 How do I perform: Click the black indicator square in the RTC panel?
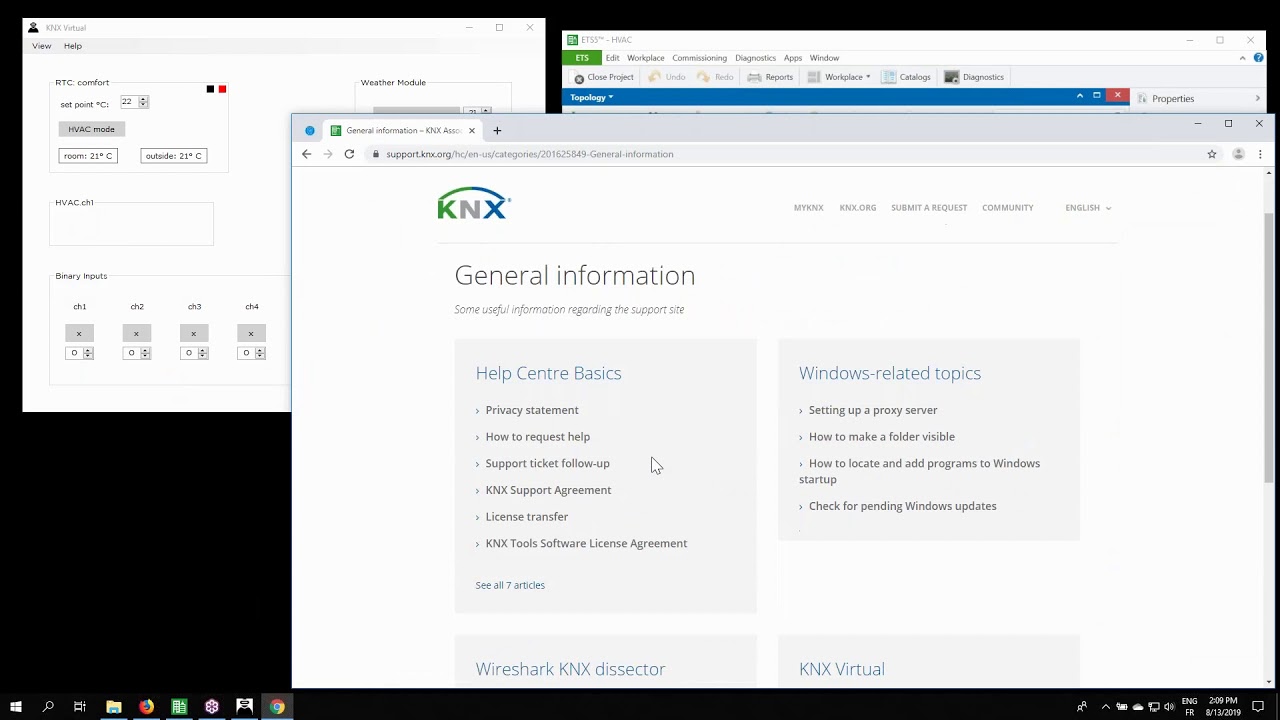210,89
